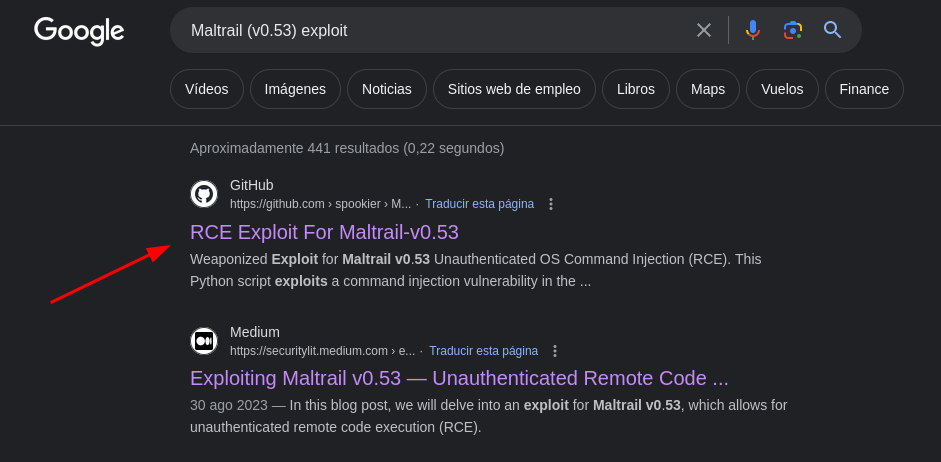Image resolution: width=941 pixels, height=462 pixels.
Task: Click Aproximadamente 441 resultados text
Action: pos(347,148)
